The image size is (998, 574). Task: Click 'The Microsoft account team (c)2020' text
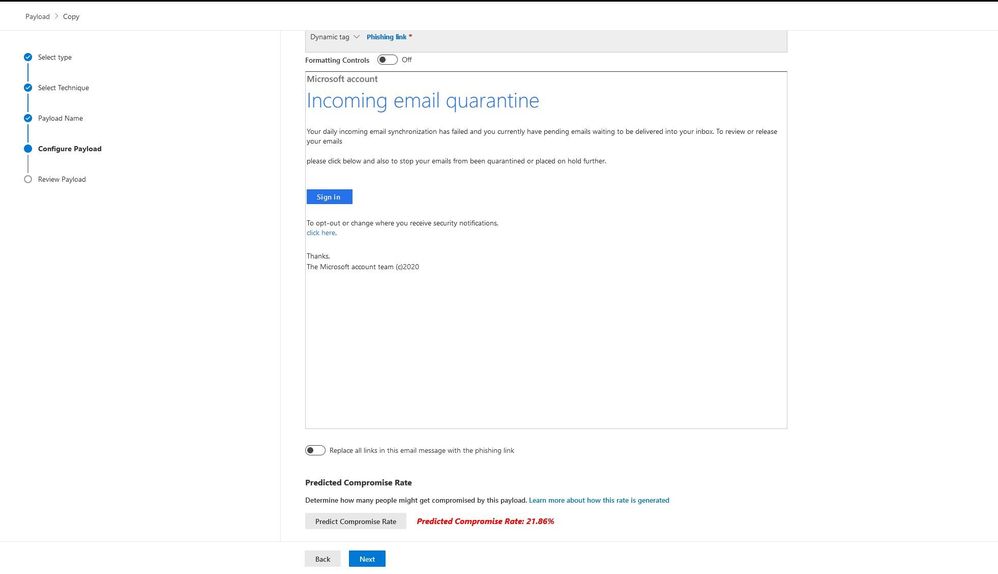[363, 267]
